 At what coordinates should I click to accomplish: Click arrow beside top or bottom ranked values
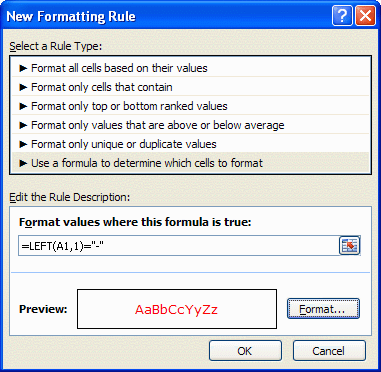click(x=23, y=106)
